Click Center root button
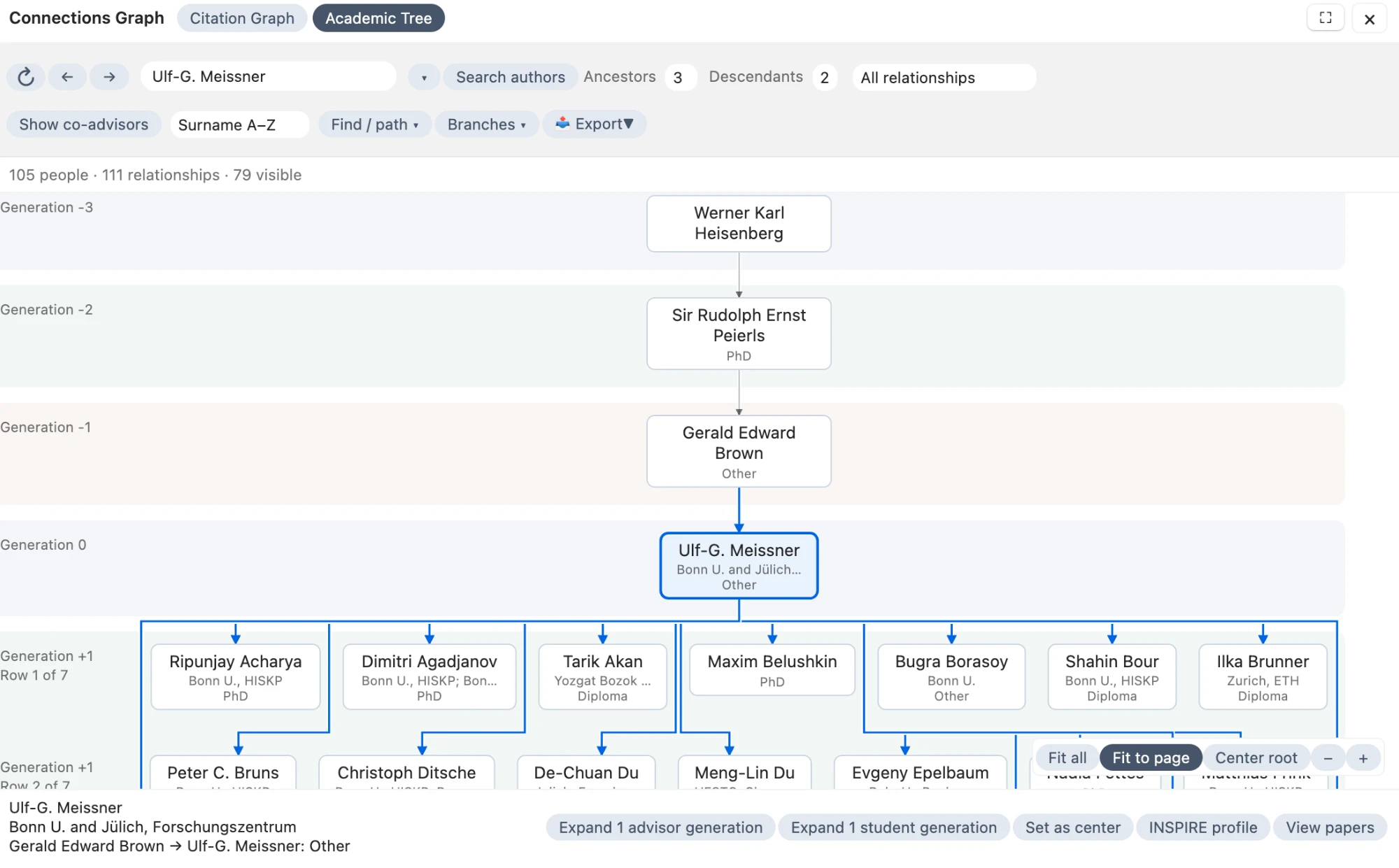Screen dimensions: 1399x868 (x=1256, y=758)
